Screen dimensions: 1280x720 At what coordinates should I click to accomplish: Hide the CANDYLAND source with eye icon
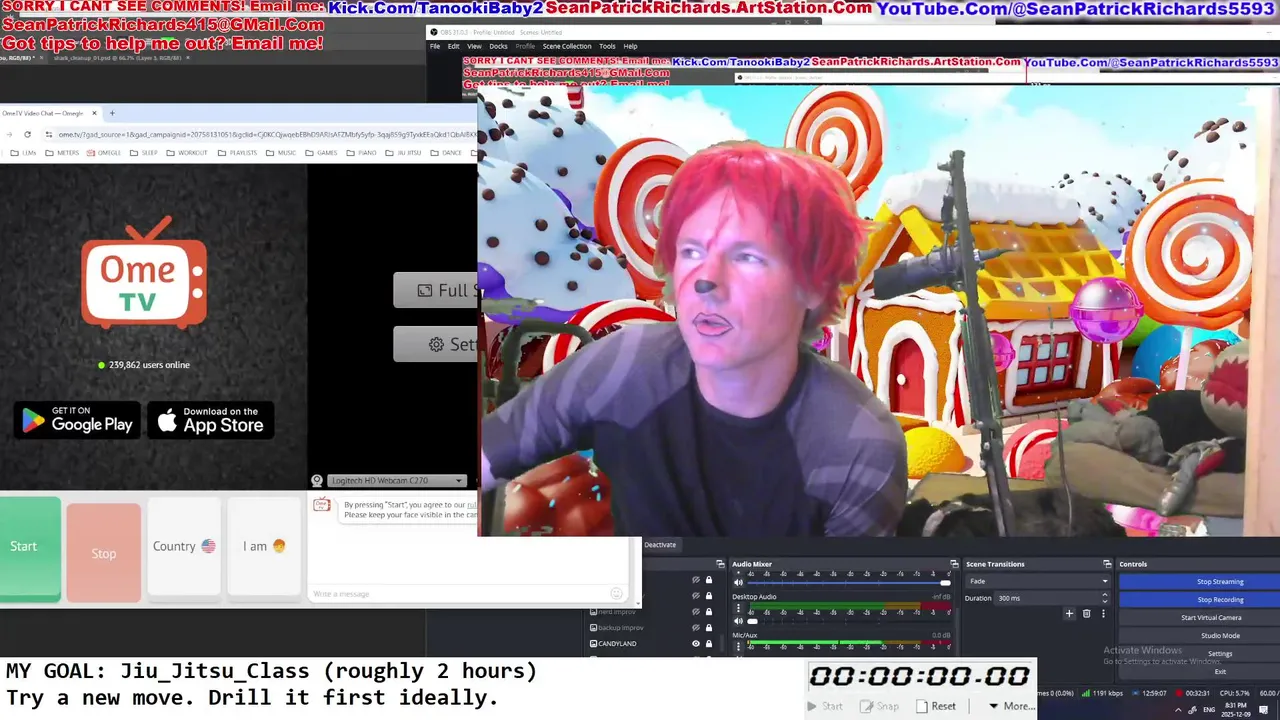pos(696,644)
